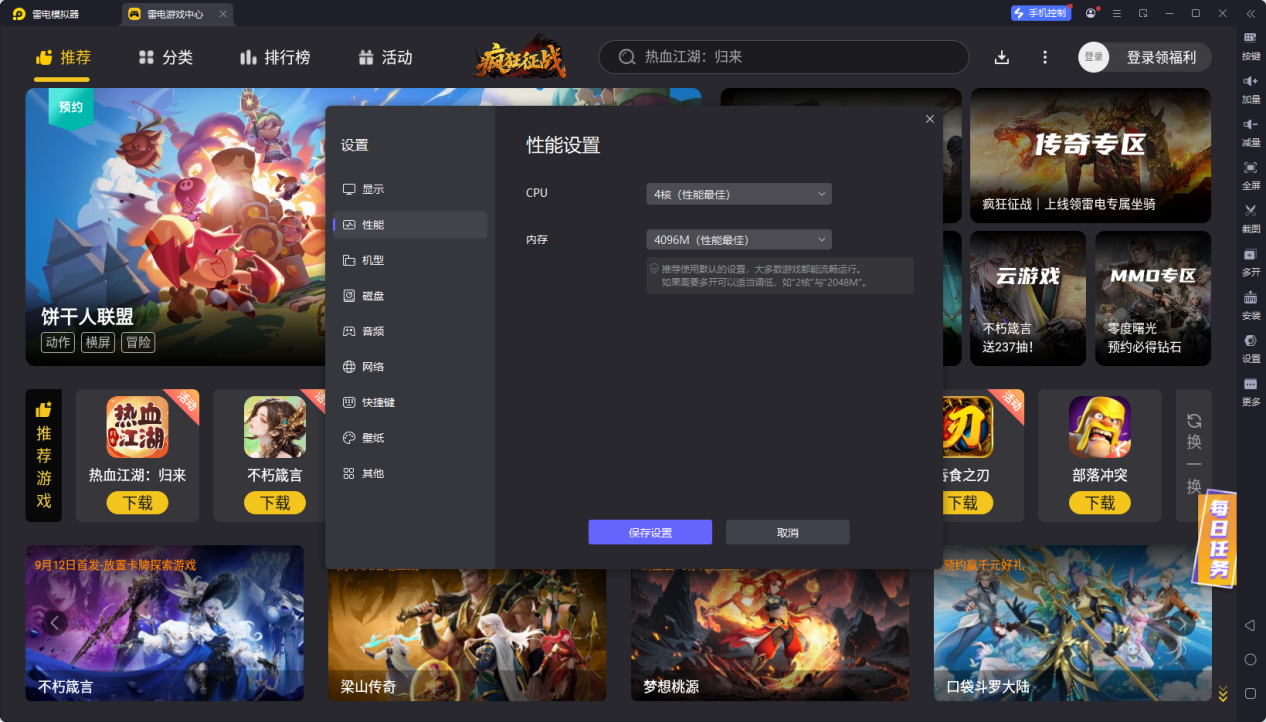
Task: Open the 其他 other settings section
Action: coord(410,473)
